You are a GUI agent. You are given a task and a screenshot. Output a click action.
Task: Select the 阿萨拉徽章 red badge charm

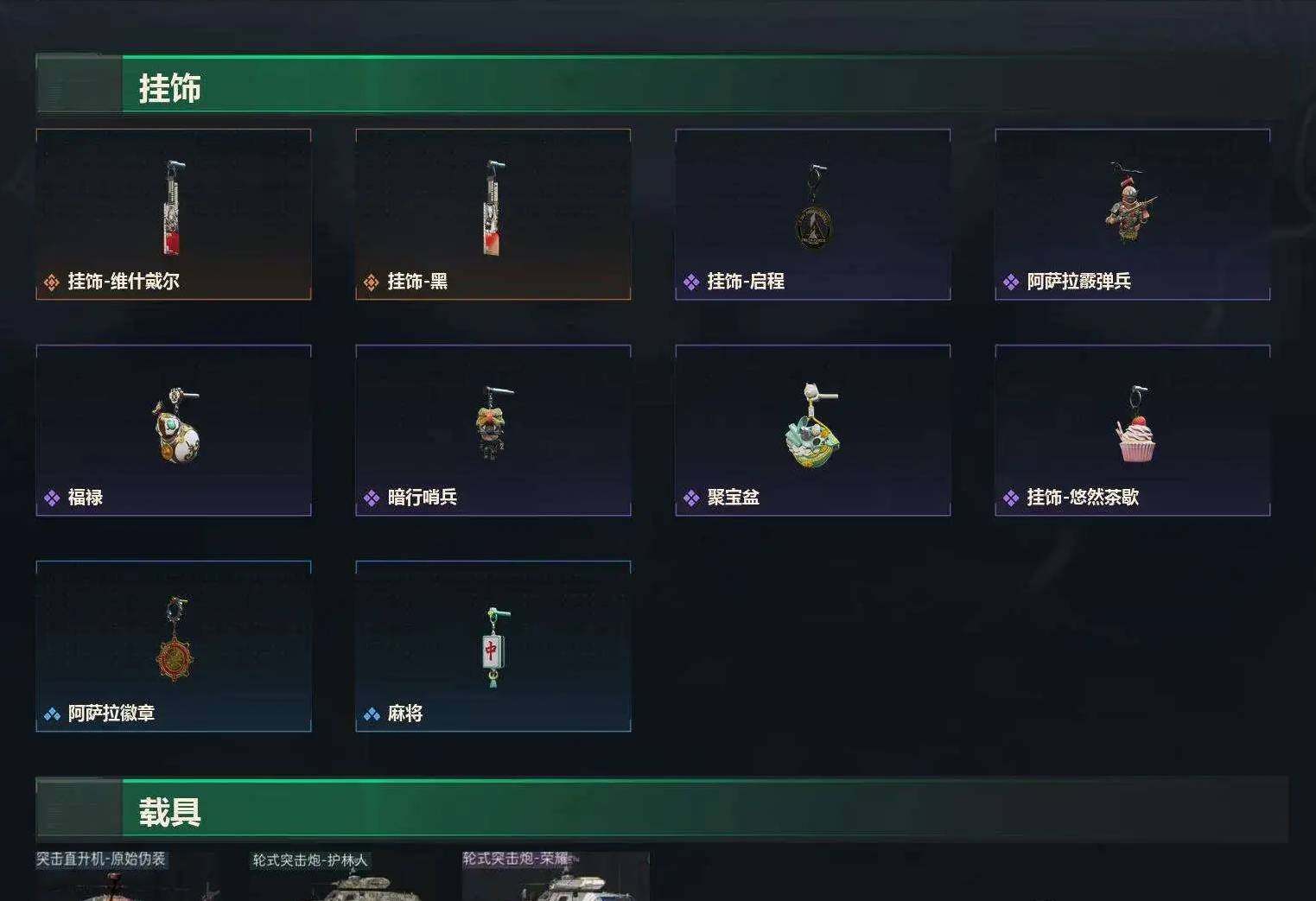point(175,639)
